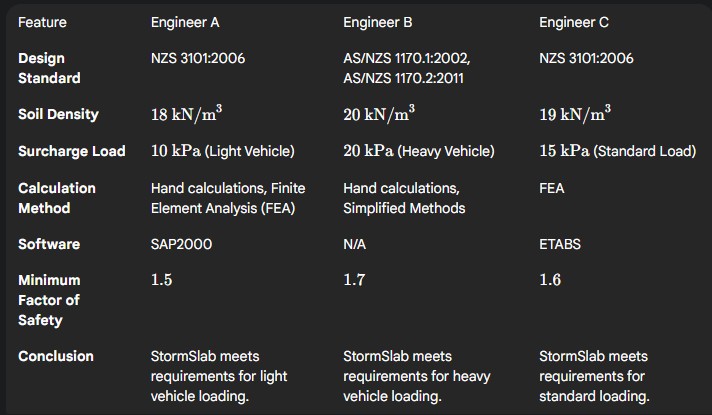Click the 20 kPa (Heavy Vehicle) cell
712x415 pixels.
click(x=418, y=151)
